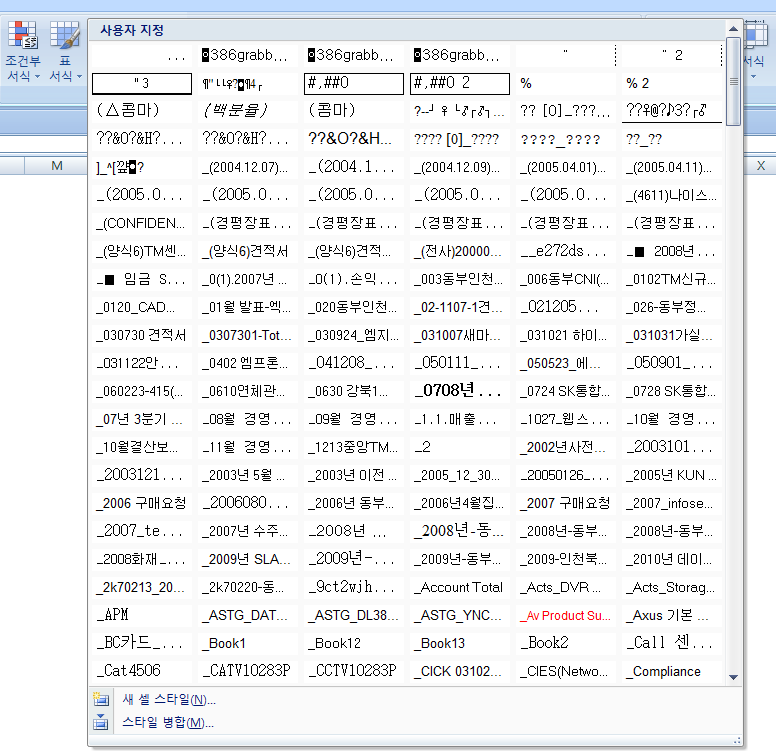Select the '_02-1107-1견...' style
776x755 pixels.
(x=460, y=307)
